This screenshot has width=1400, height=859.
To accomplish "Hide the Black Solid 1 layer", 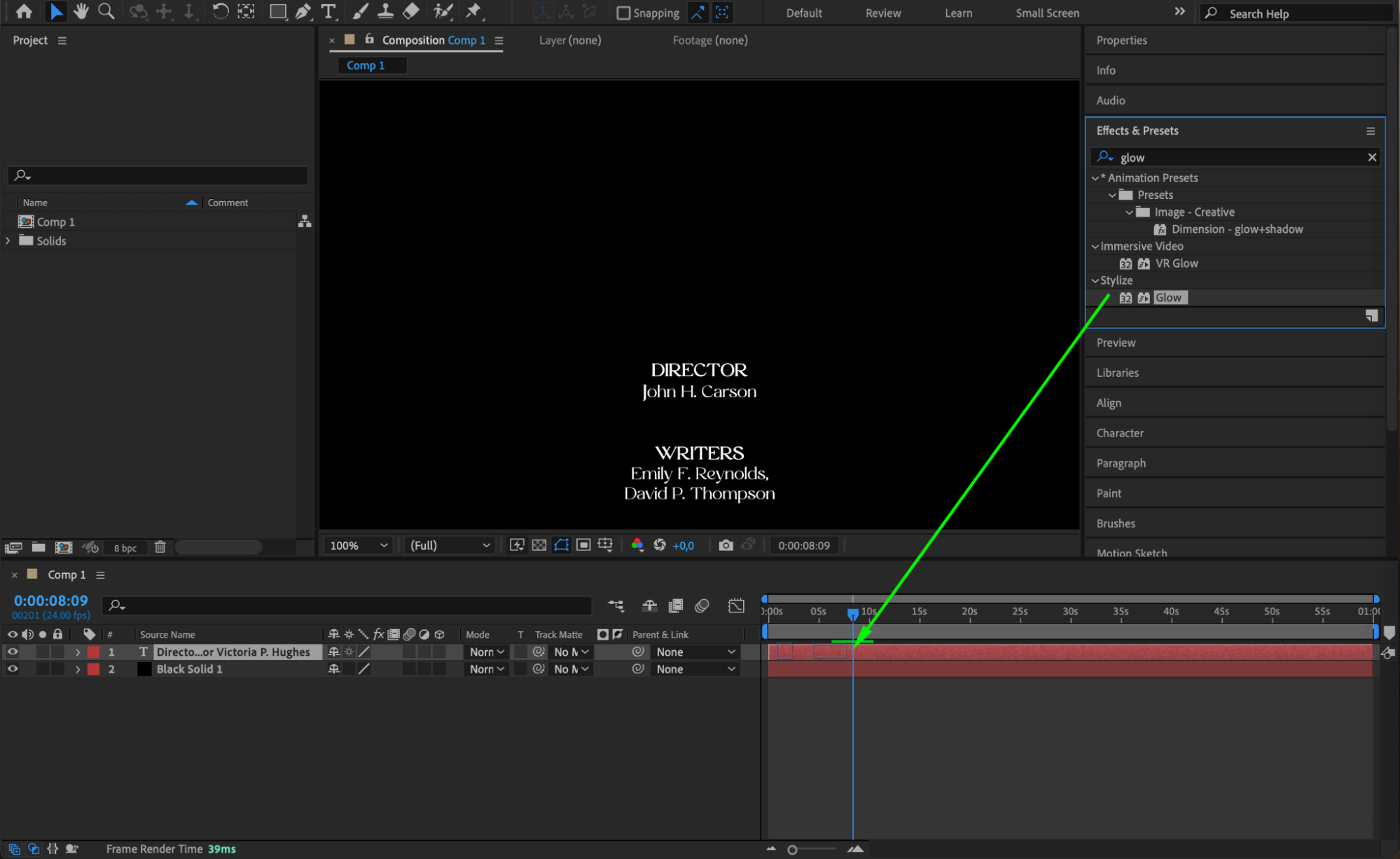I will click(x=13, y=669).
